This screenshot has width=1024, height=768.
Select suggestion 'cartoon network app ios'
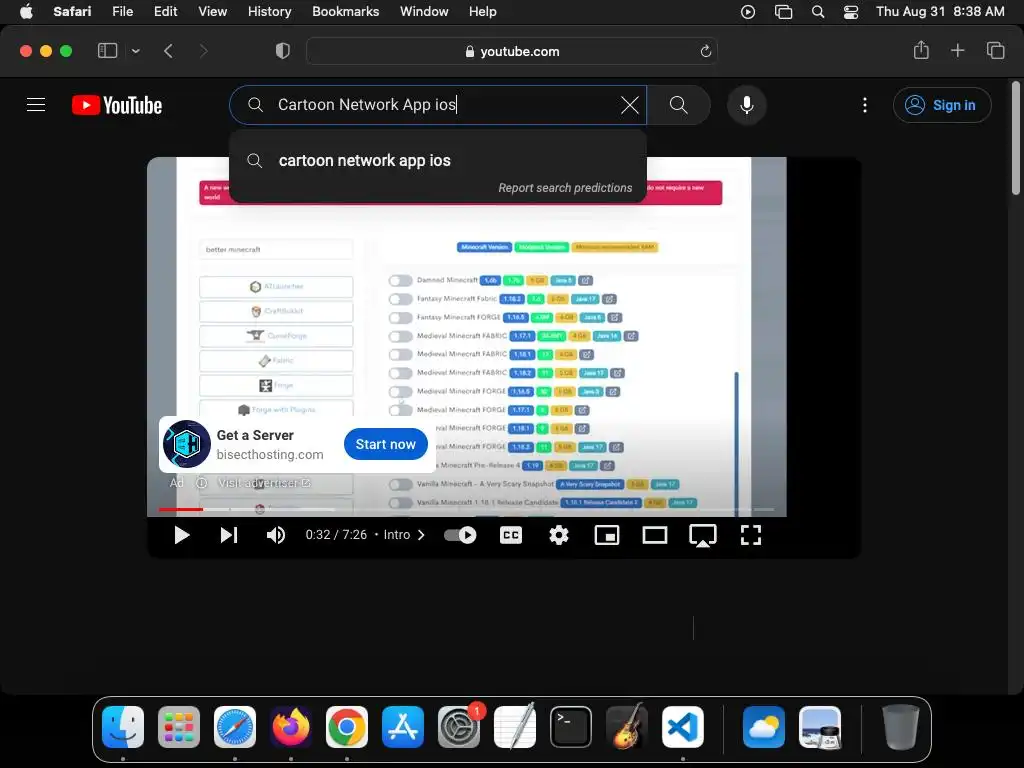pyautogui.click(x=438, y=161)
